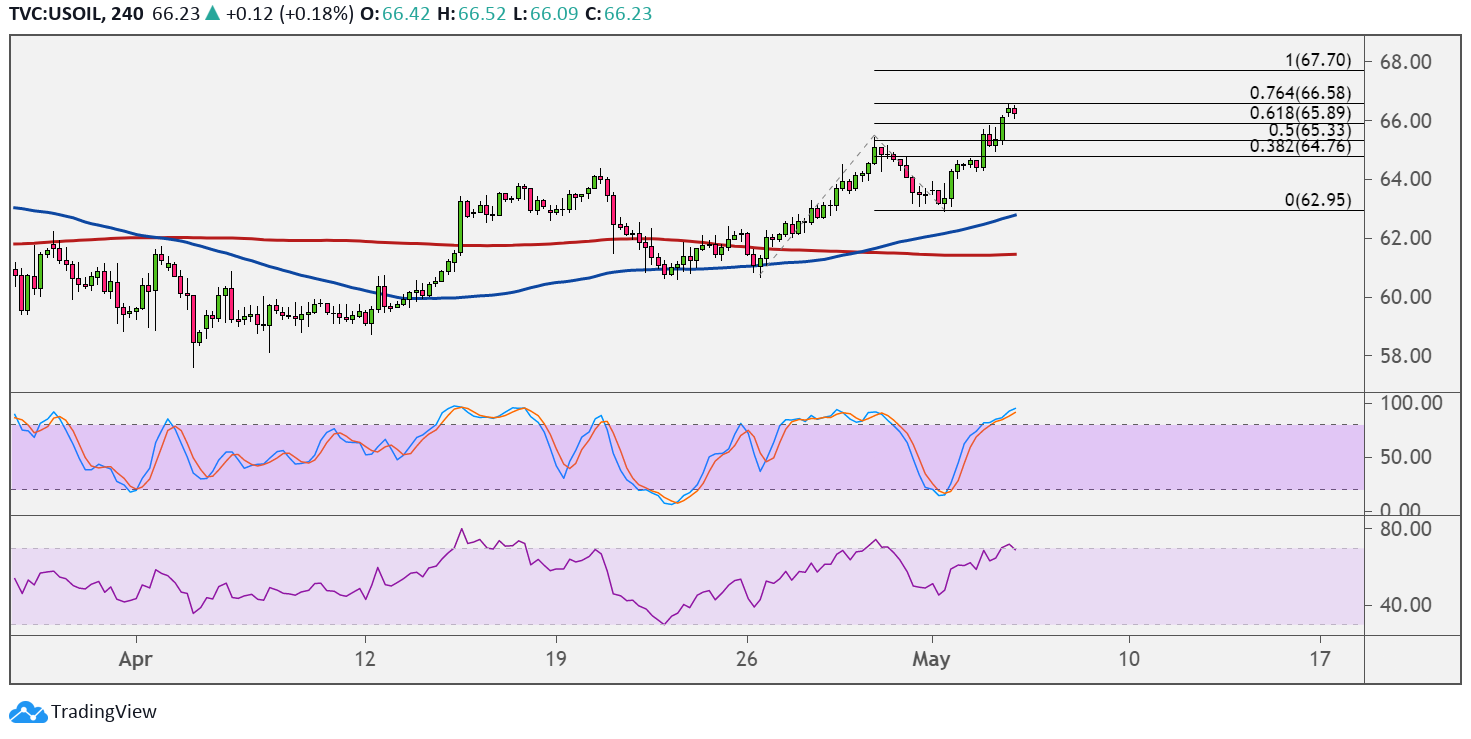This screenshot has width=1471, height=739.
Task: Click the green up-arrow price change indicator
Action: (x=213, y=15)
